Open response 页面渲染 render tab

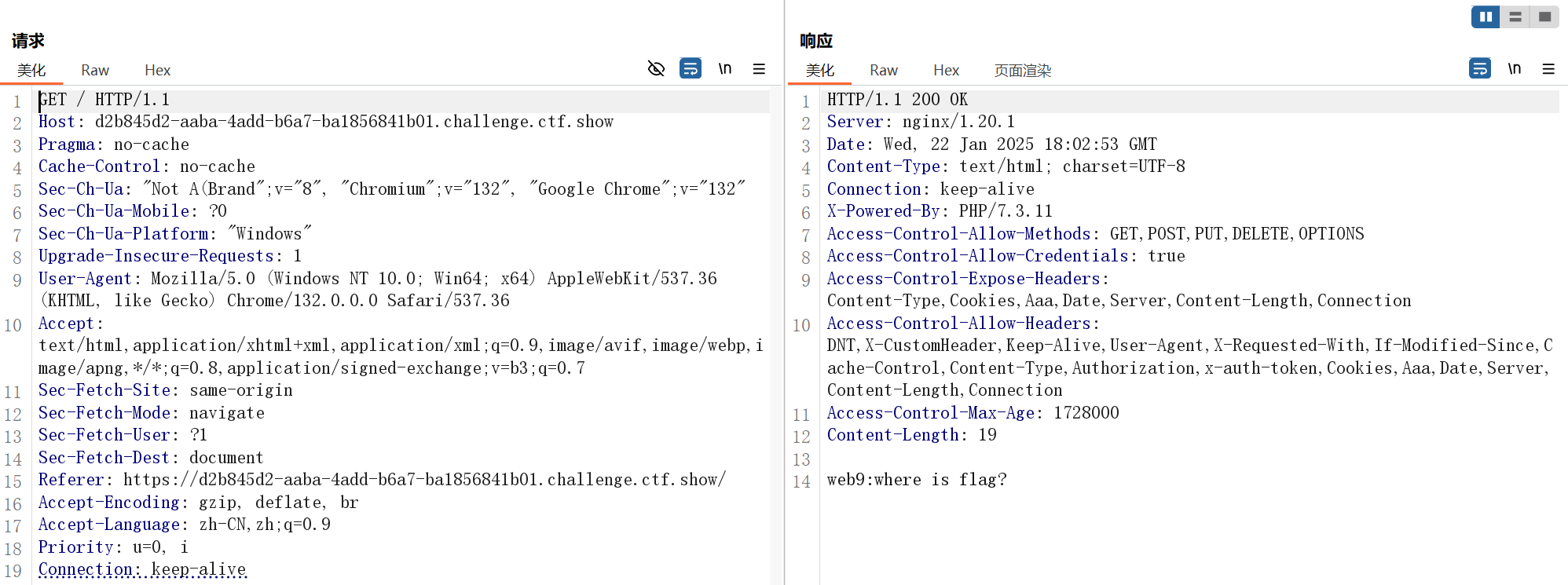point(1022,71)
